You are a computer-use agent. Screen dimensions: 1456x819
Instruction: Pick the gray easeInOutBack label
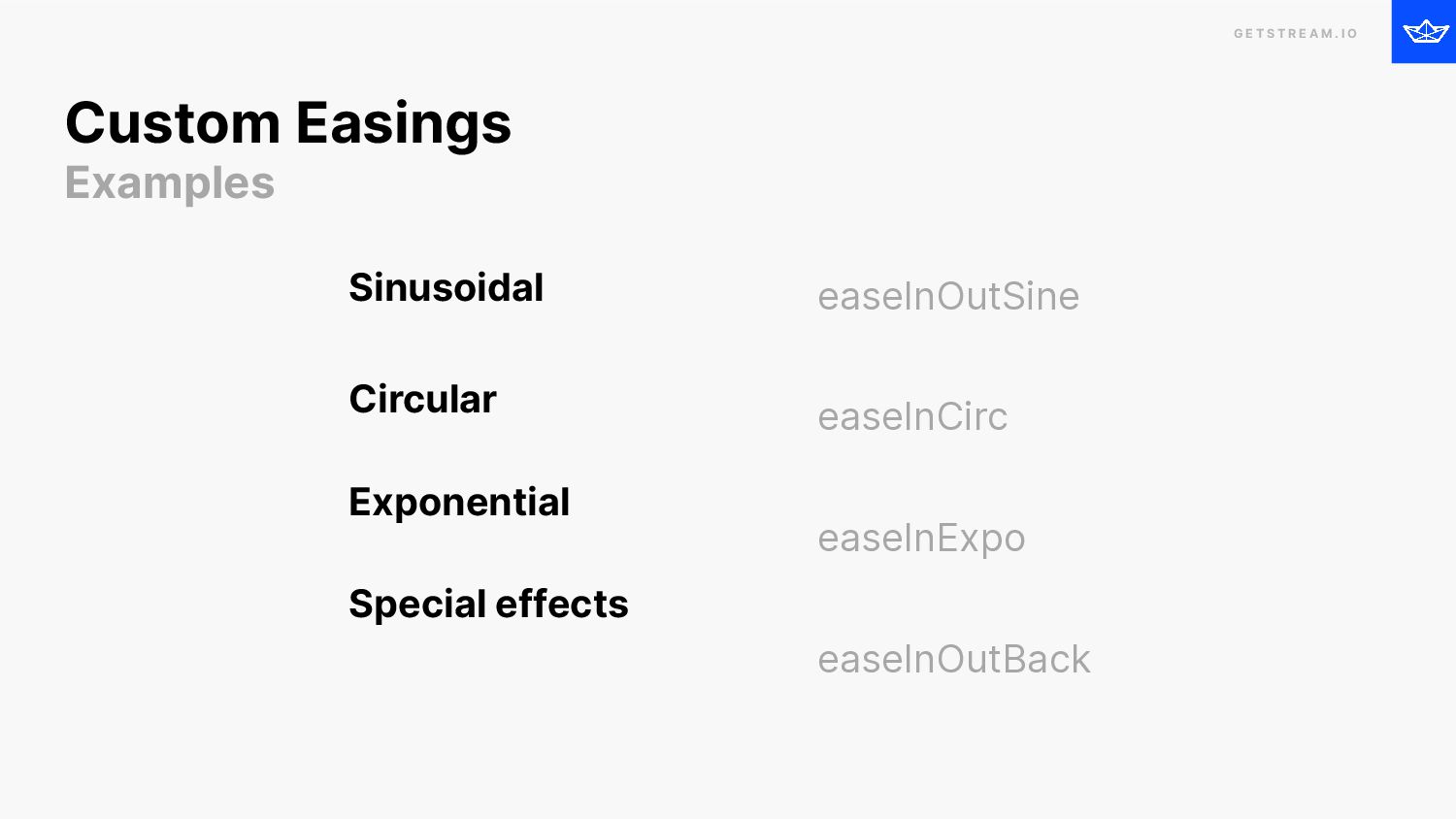954,660
